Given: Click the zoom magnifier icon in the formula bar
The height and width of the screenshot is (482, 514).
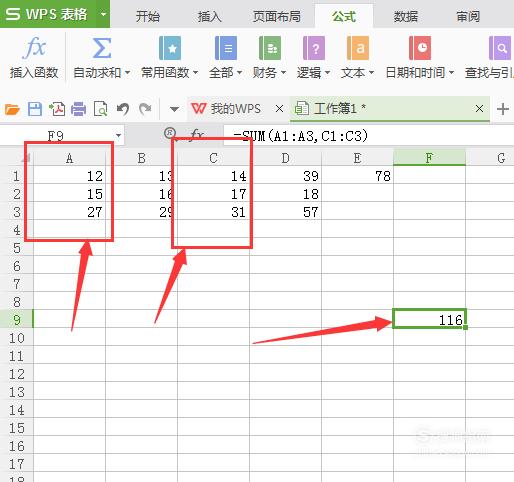Looking at the screenshot, I should [170, 133].
